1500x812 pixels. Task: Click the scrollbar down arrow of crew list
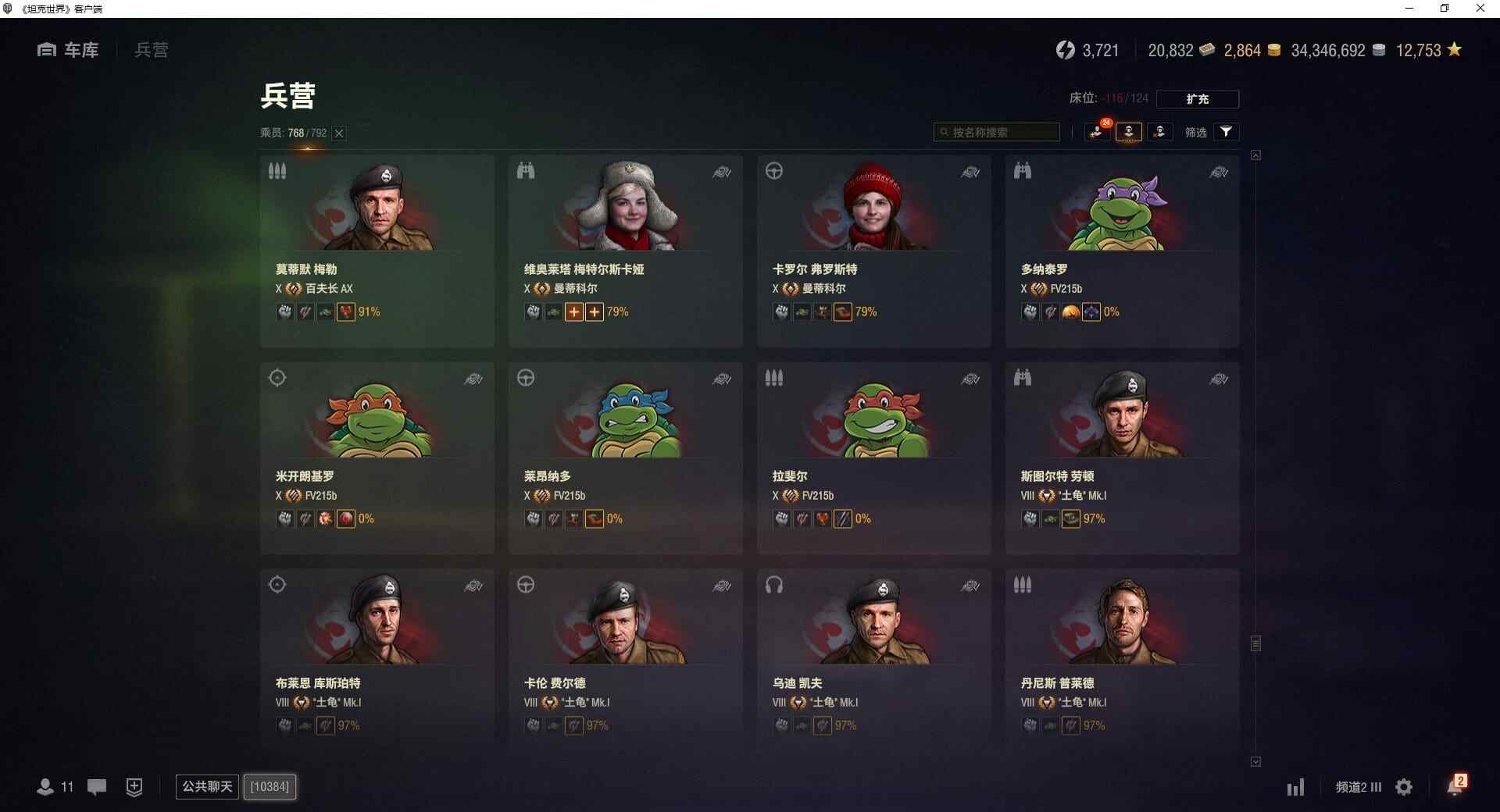click(1255, 761)
